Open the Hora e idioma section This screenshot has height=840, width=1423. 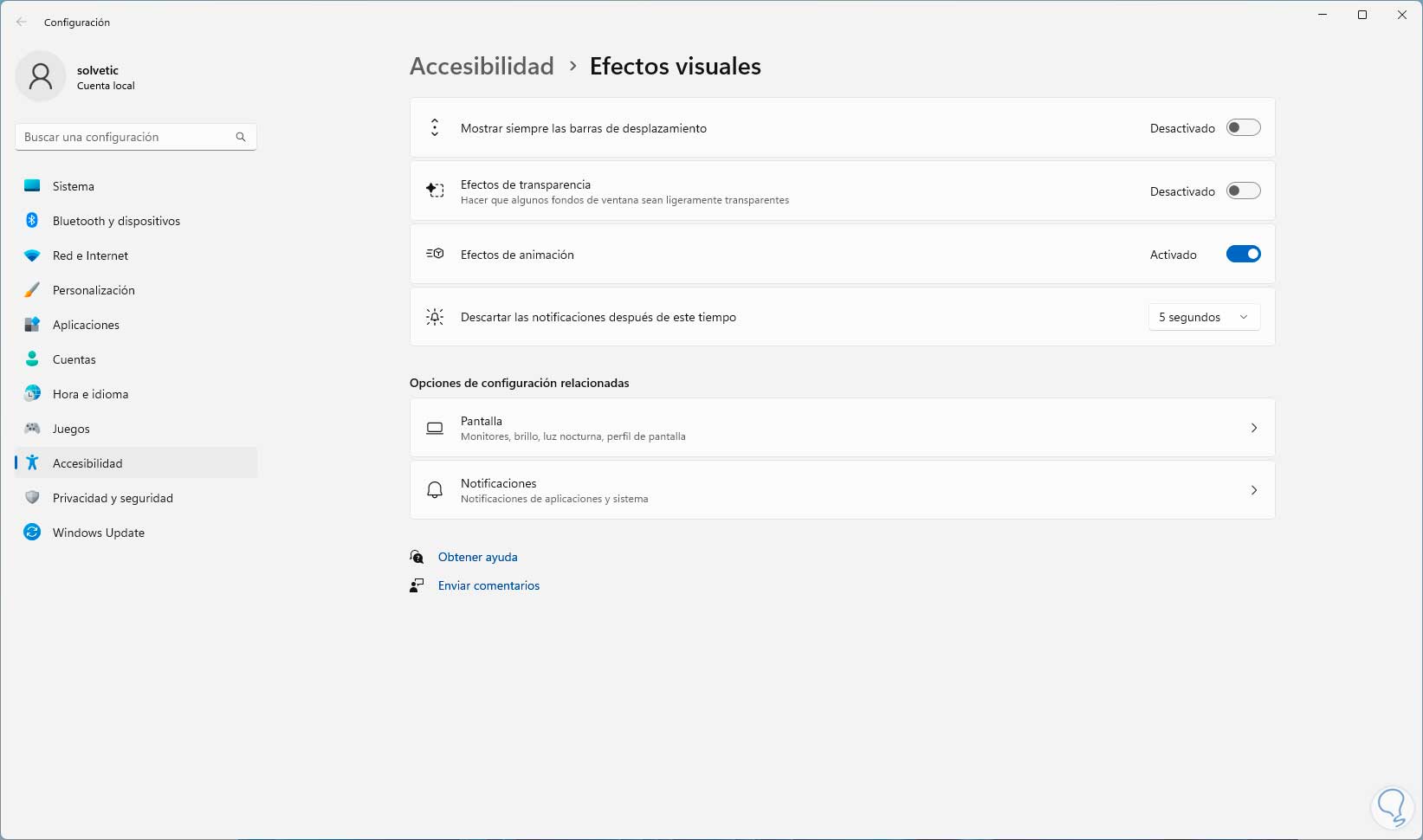pyautogui.click(x=90, y=394)
